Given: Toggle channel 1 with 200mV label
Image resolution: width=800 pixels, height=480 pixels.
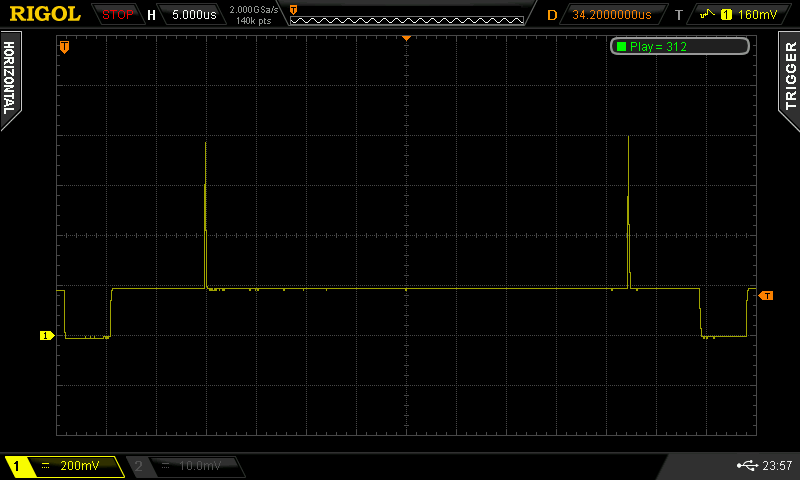Looking at the screenshot, I should pos(63,466).
